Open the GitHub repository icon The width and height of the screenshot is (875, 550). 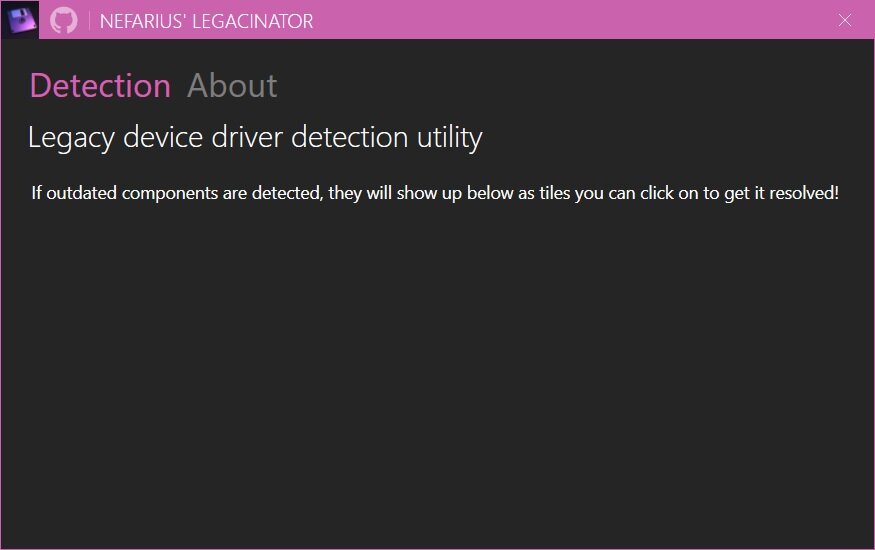pyautogui.click(x=64, y=21)
